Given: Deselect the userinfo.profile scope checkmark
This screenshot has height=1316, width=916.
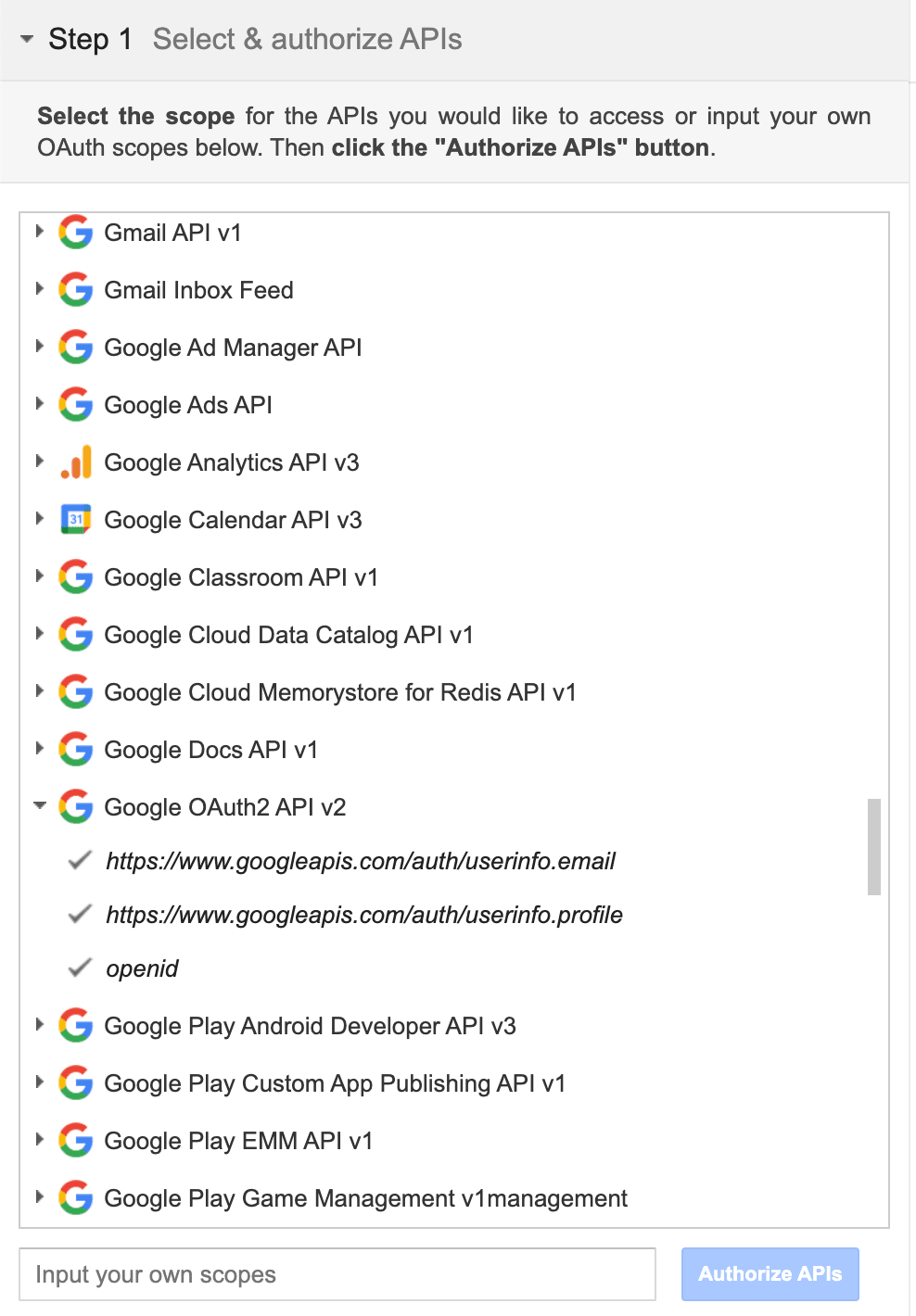Looking at the screenshot, I should [78, 914].
